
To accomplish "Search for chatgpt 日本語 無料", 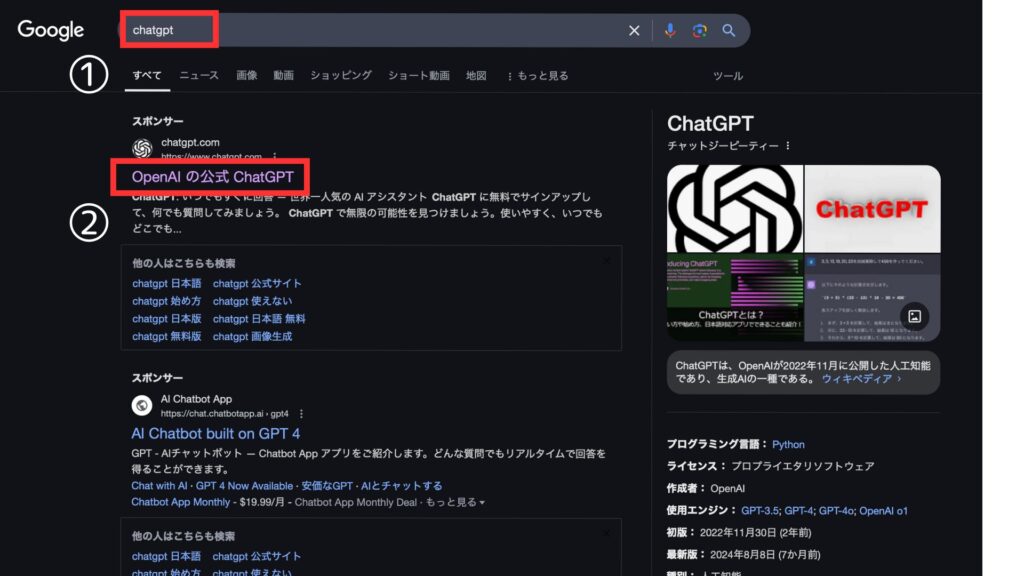I will [259, 319].
